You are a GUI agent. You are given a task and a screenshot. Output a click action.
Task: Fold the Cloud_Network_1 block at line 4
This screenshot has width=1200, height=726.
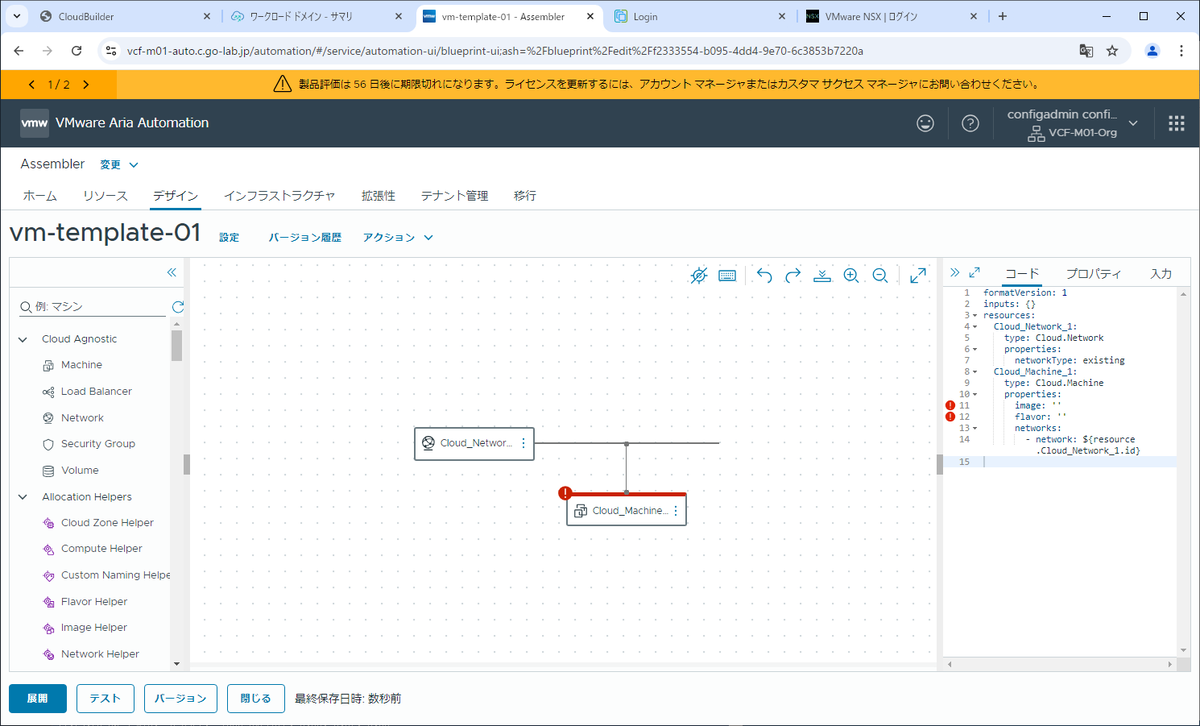pos(975,326)
